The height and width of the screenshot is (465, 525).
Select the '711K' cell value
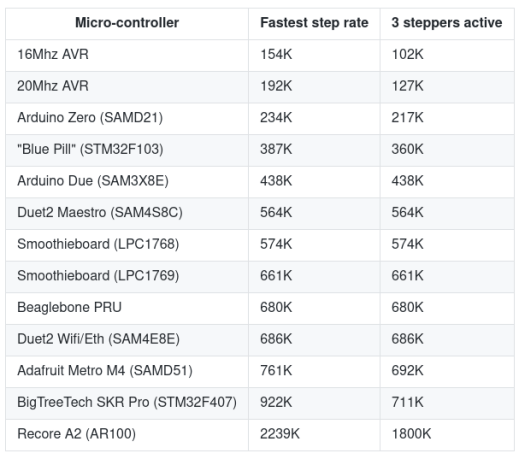point(407,402)
